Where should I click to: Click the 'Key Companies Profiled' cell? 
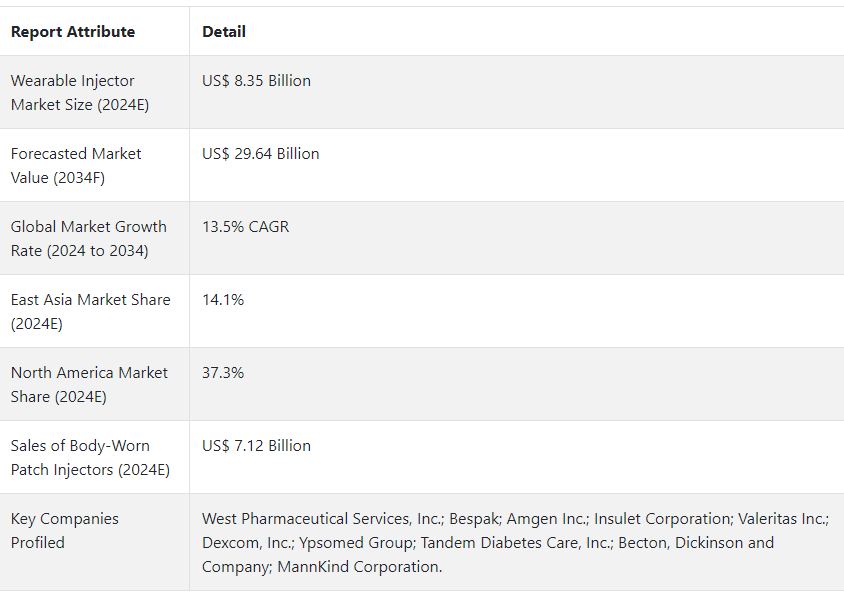pos(65,531)
